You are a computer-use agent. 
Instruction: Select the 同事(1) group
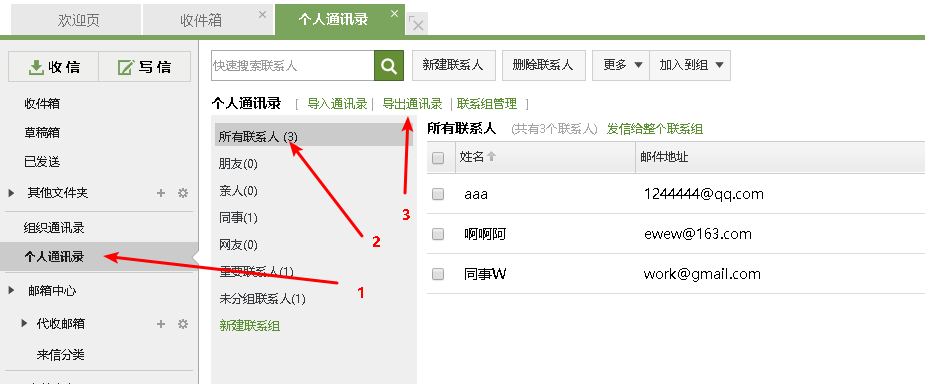[238, 218]
